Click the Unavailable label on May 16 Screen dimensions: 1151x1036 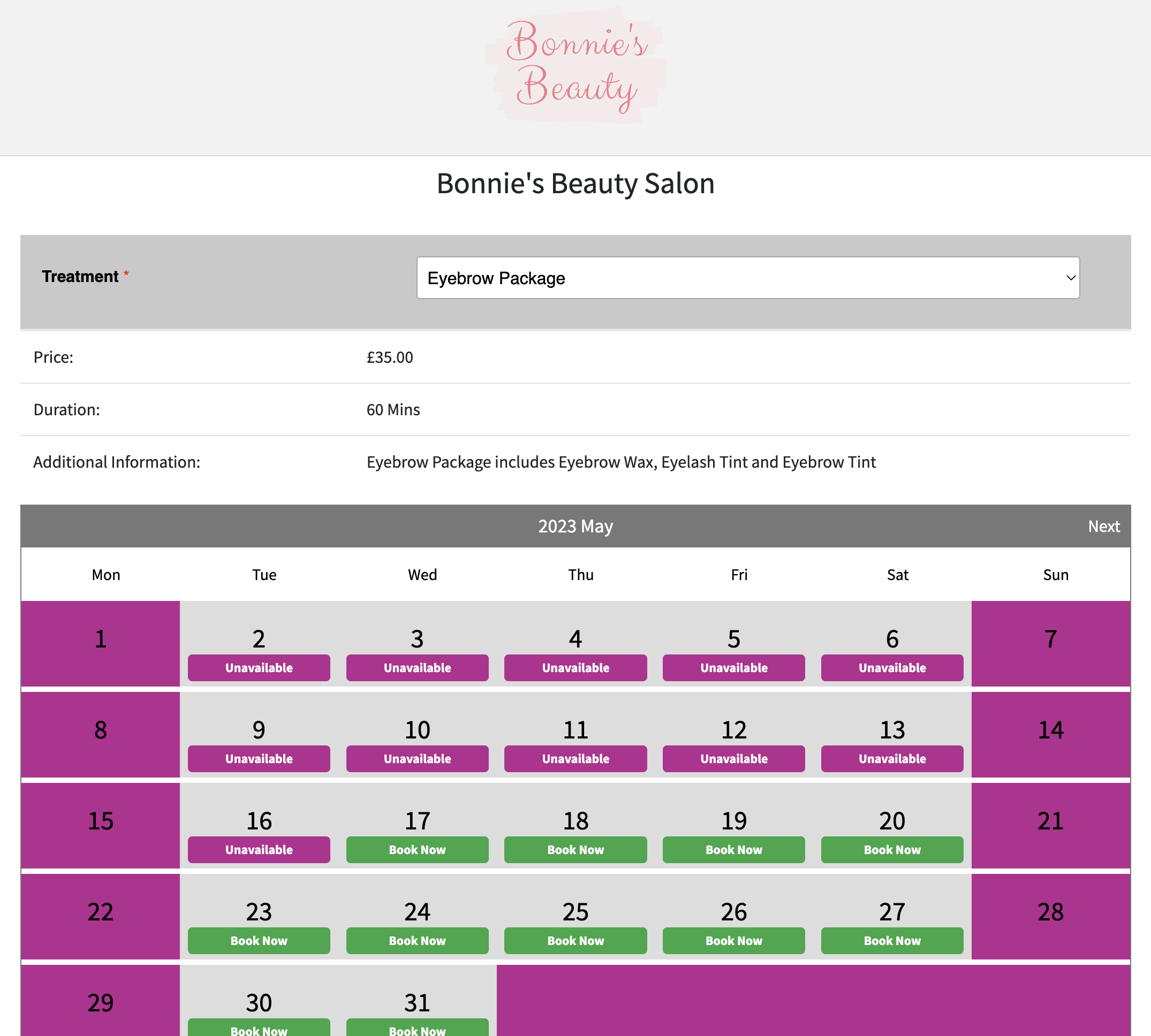(259, 849)
